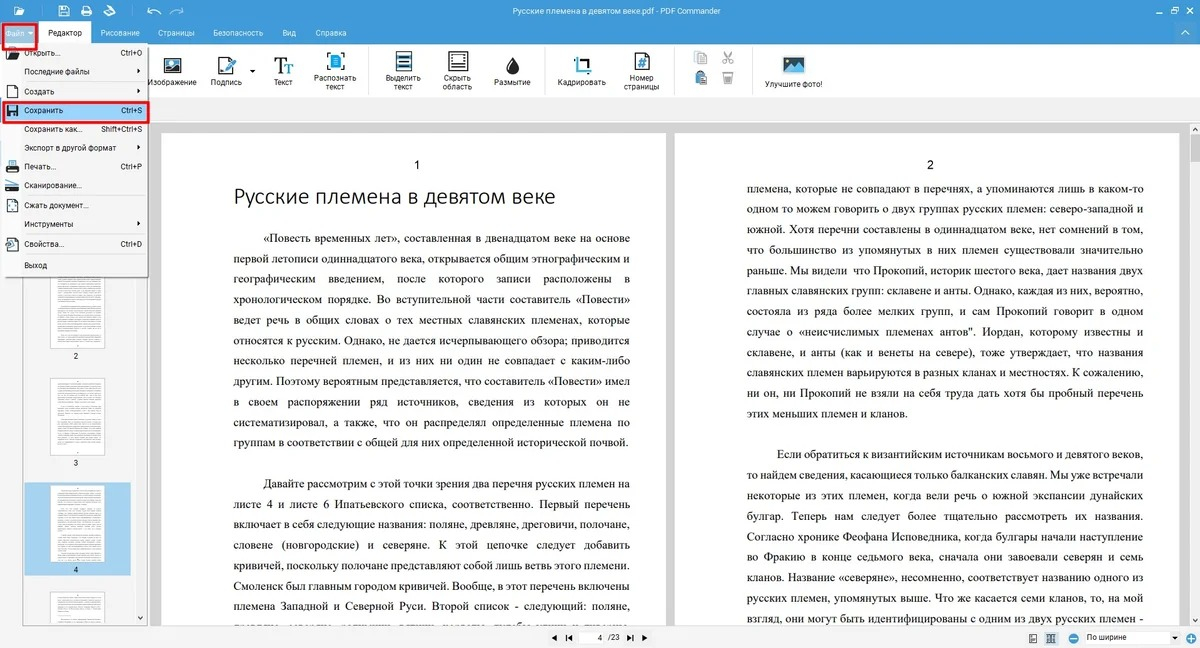The width and height of the screenshot is (1200, 648).
Task: Select the Кадрировать crop tool
Action: pos(582,70)
